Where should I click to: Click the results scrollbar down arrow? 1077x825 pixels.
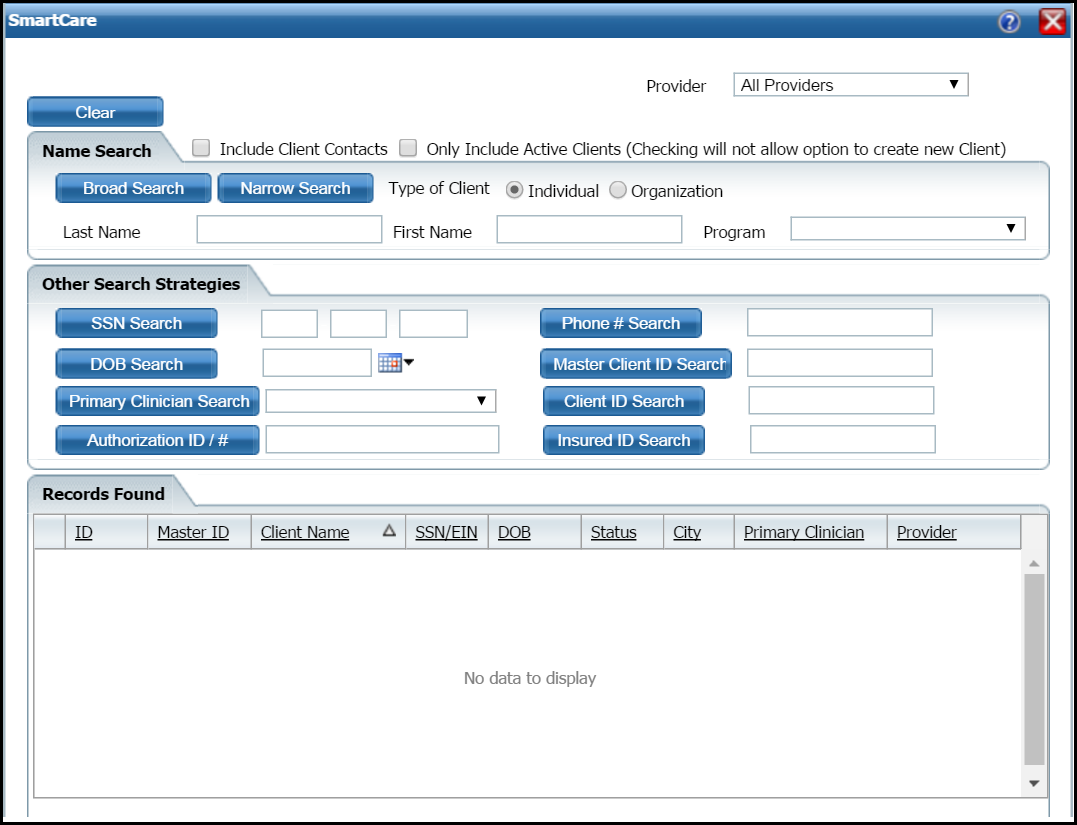click(1034, 783)
